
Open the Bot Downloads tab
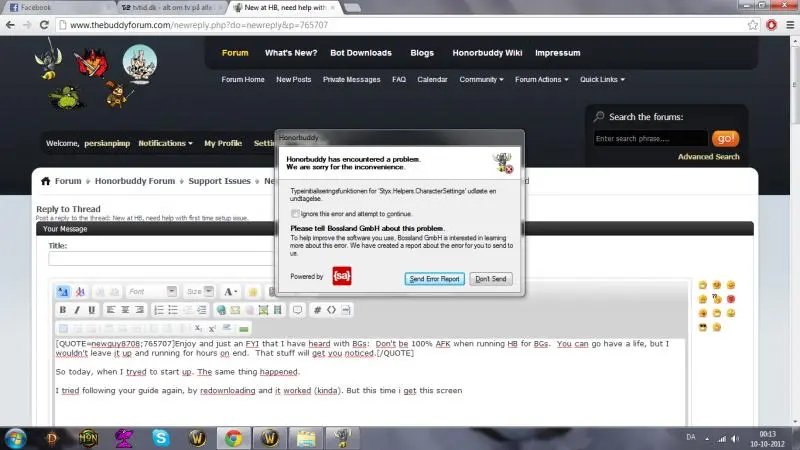tap(361, 53)
